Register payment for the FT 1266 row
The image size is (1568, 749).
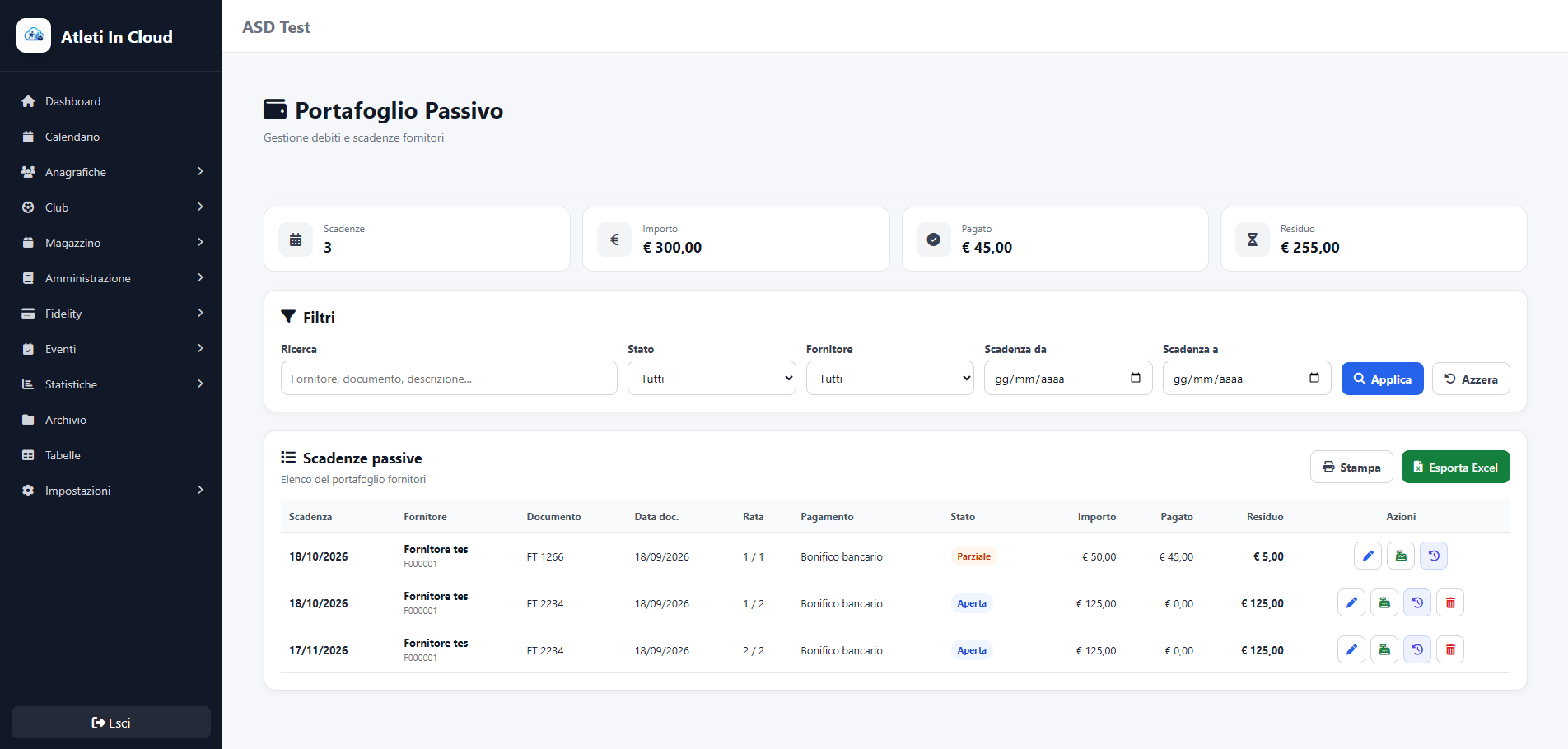[x=1401, y=556]
